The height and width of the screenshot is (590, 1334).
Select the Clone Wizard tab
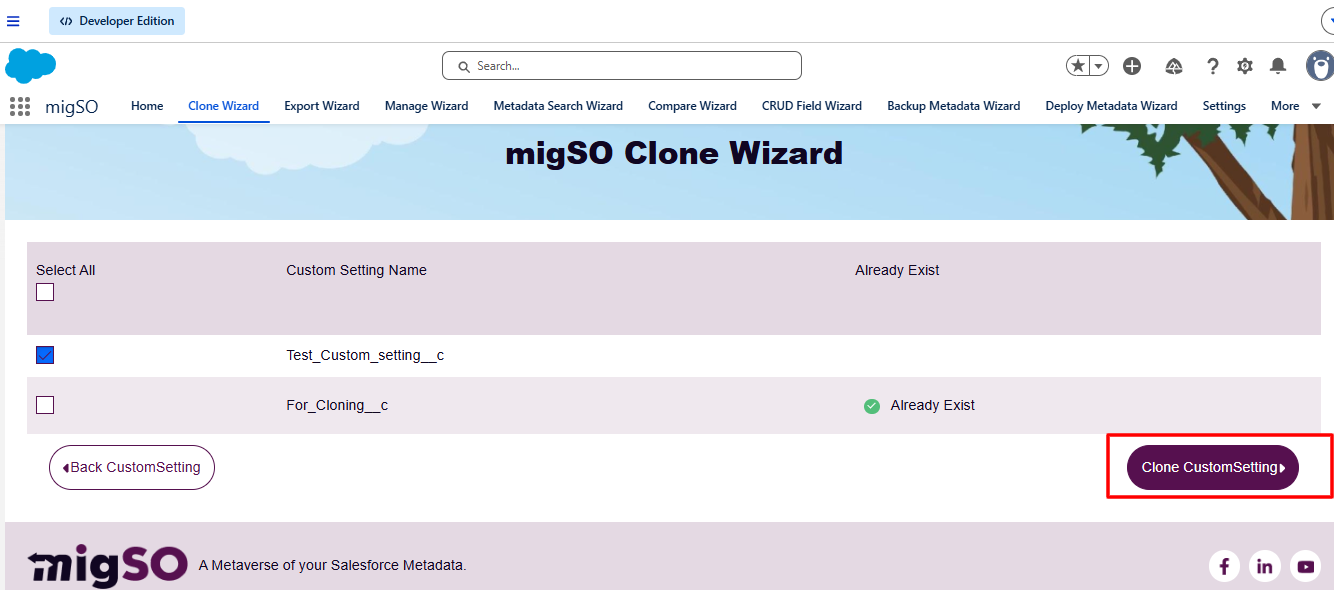224,106
